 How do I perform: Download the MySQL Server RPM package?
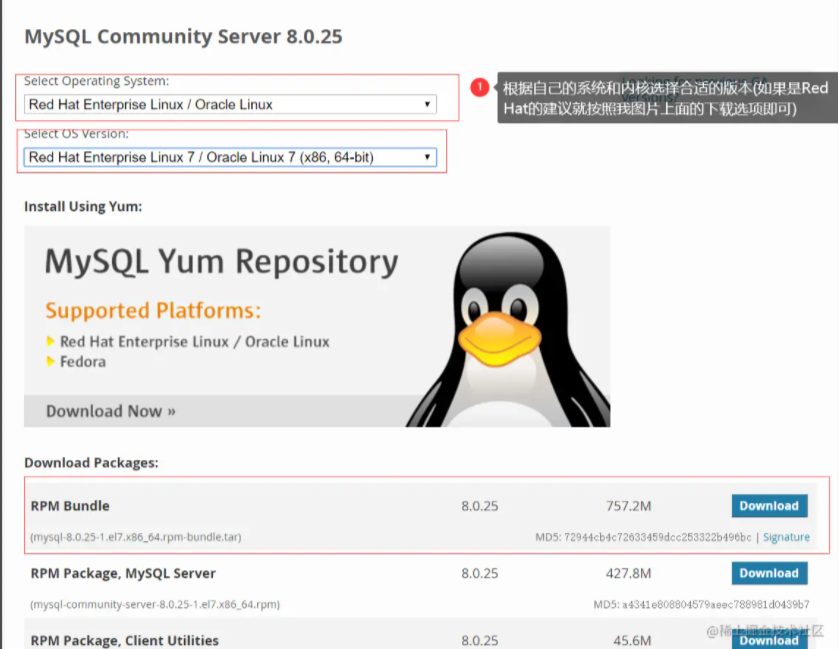(x=769, y=573)
